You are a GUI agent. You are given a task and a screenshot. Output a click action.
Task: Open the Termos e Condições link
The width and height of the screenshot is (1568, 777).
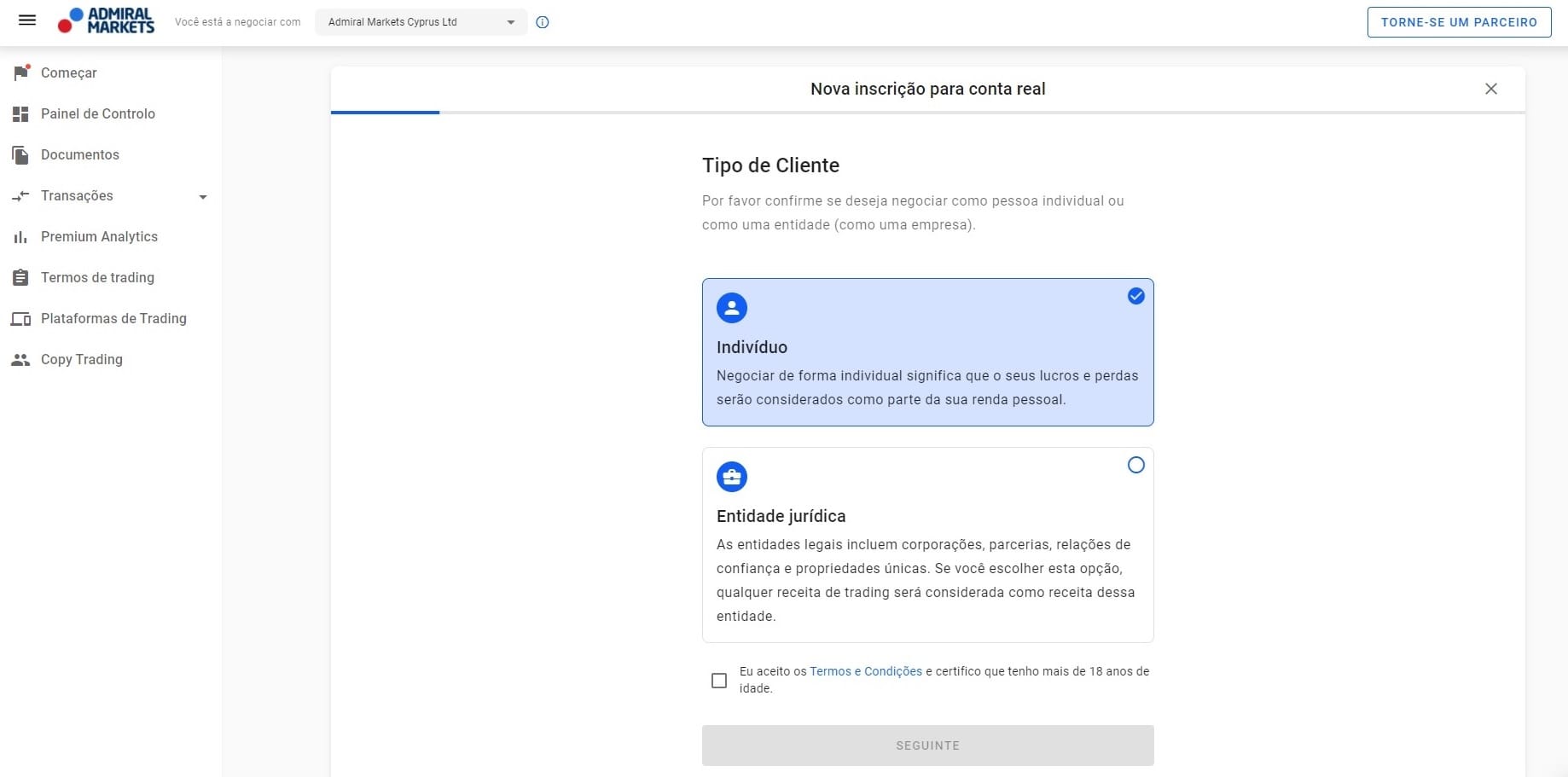tap(866, 671)
